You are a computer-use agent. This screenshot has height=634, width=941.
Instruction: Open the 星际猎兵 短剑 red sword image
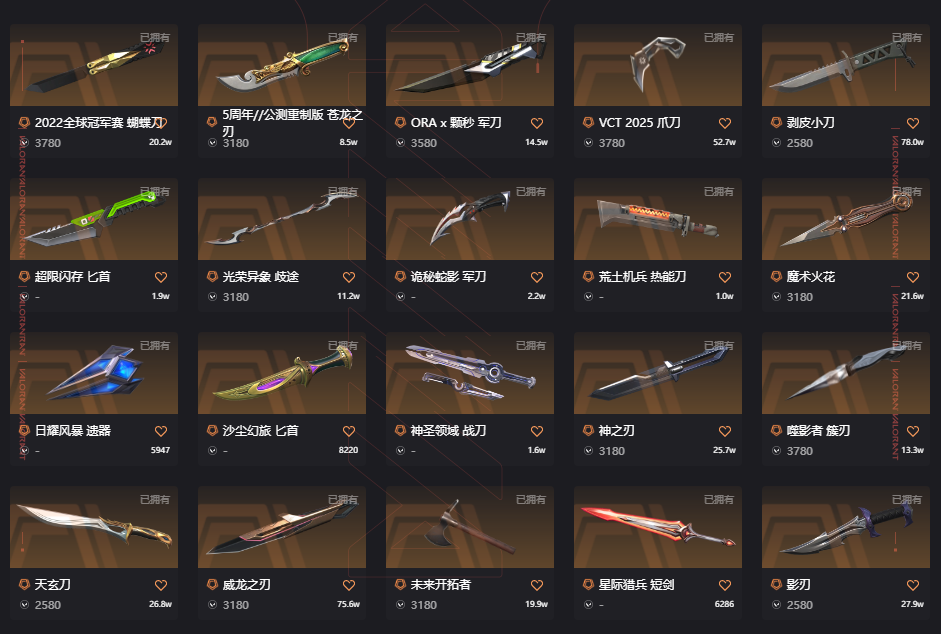tap(658, 527)
